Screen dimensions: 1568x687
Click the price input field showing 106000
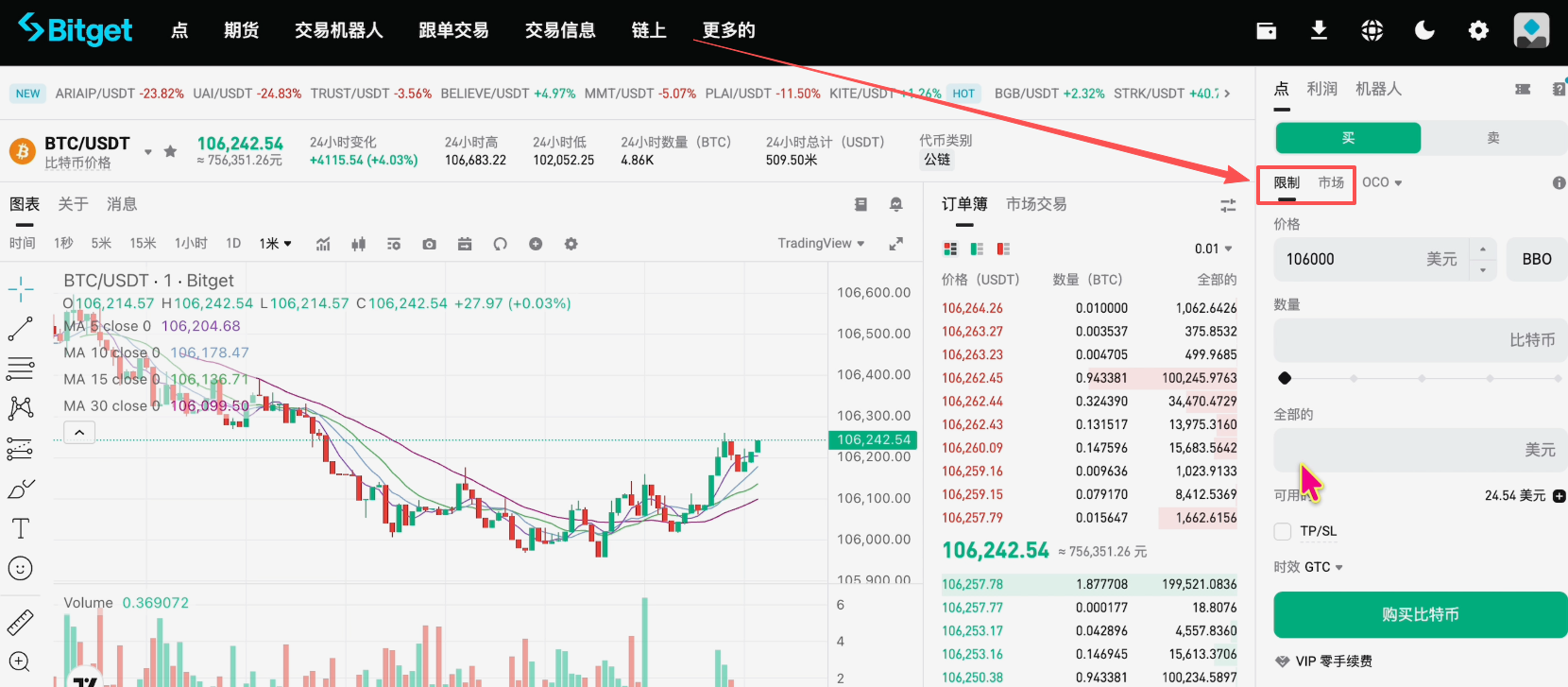pyautogui.click(x=1351, y=259)
